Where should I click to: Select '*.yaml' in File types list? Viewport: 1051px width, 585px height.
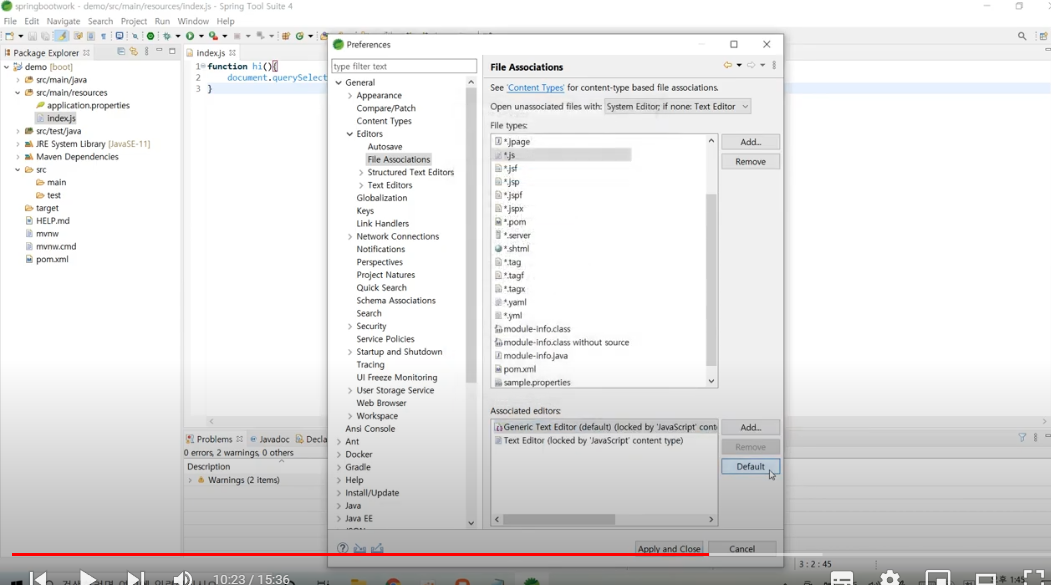coord(515,302)
